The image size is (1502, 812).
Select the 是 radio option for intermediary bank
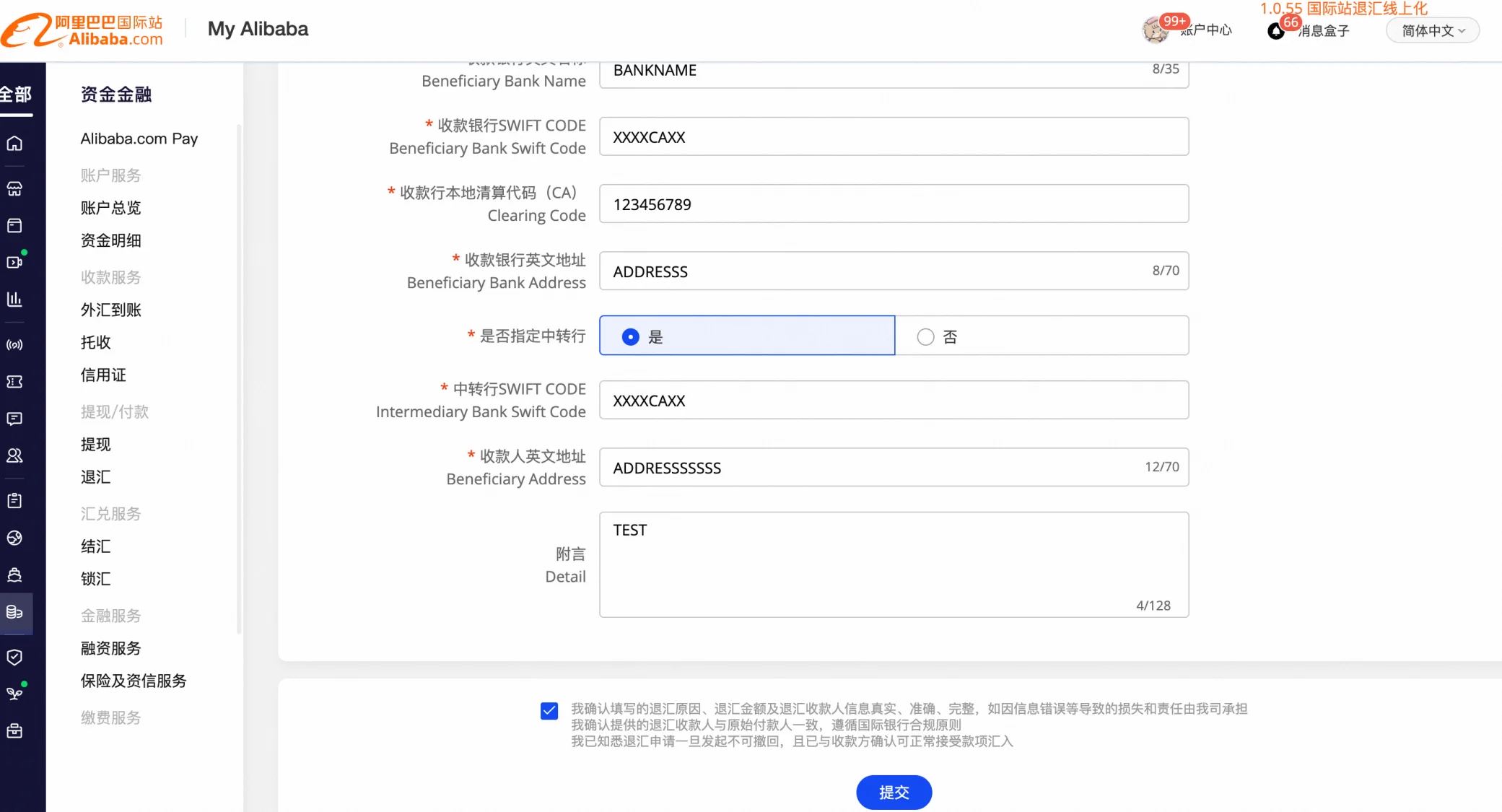point(630,336)
